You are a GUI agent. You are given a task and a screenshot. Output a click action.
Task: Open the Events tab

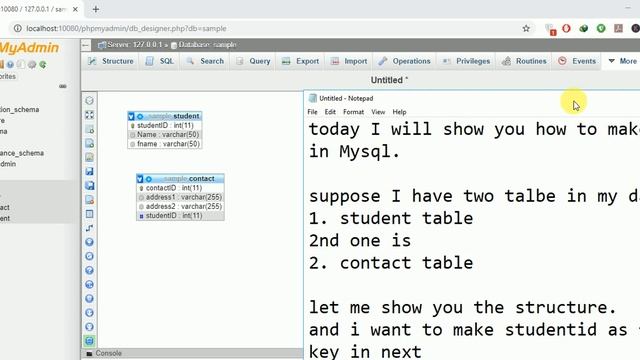[577, 61]
